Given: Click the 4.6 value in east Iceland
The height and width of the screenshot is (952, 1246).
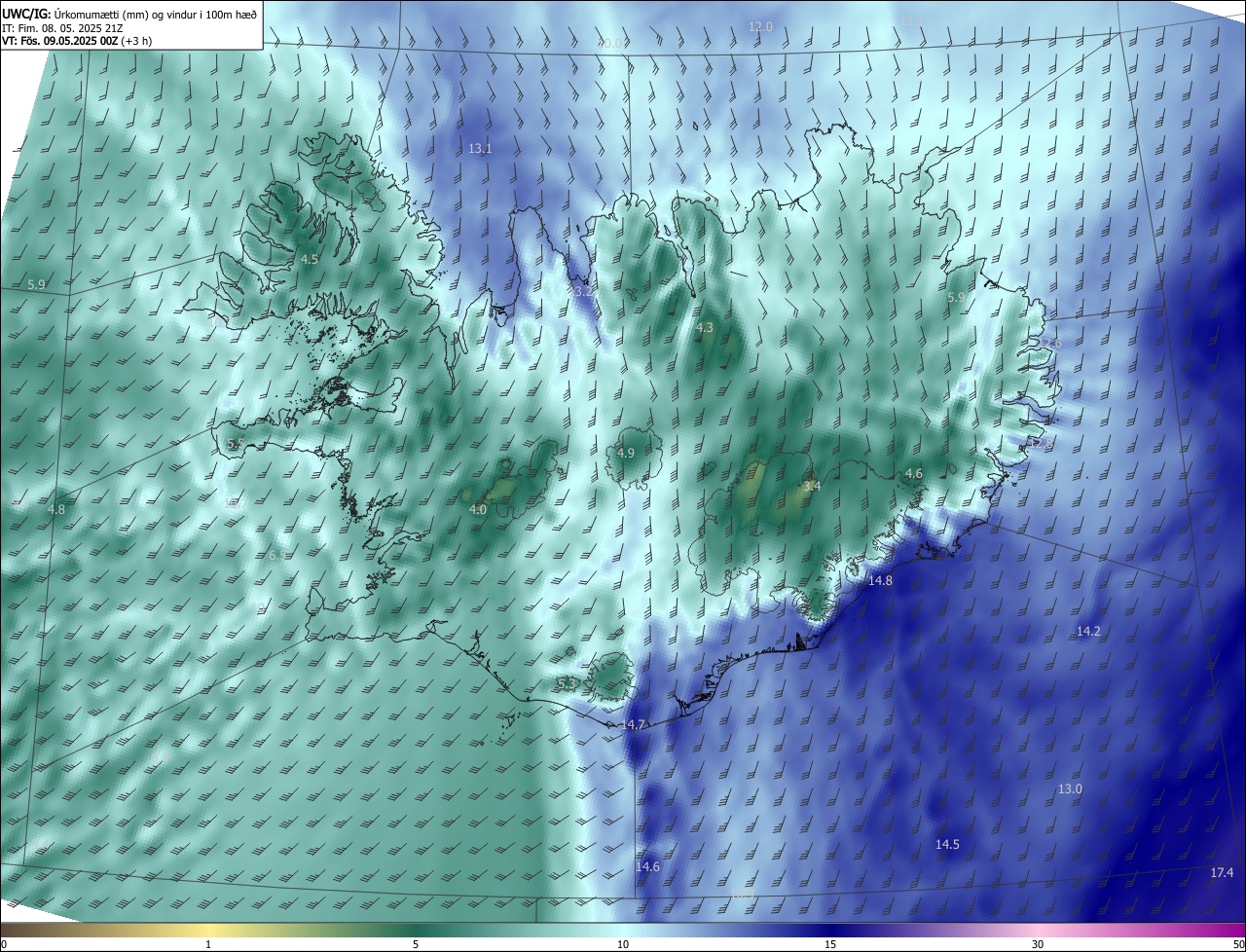Looking at the screenshot, I should [x=914, y=474].
